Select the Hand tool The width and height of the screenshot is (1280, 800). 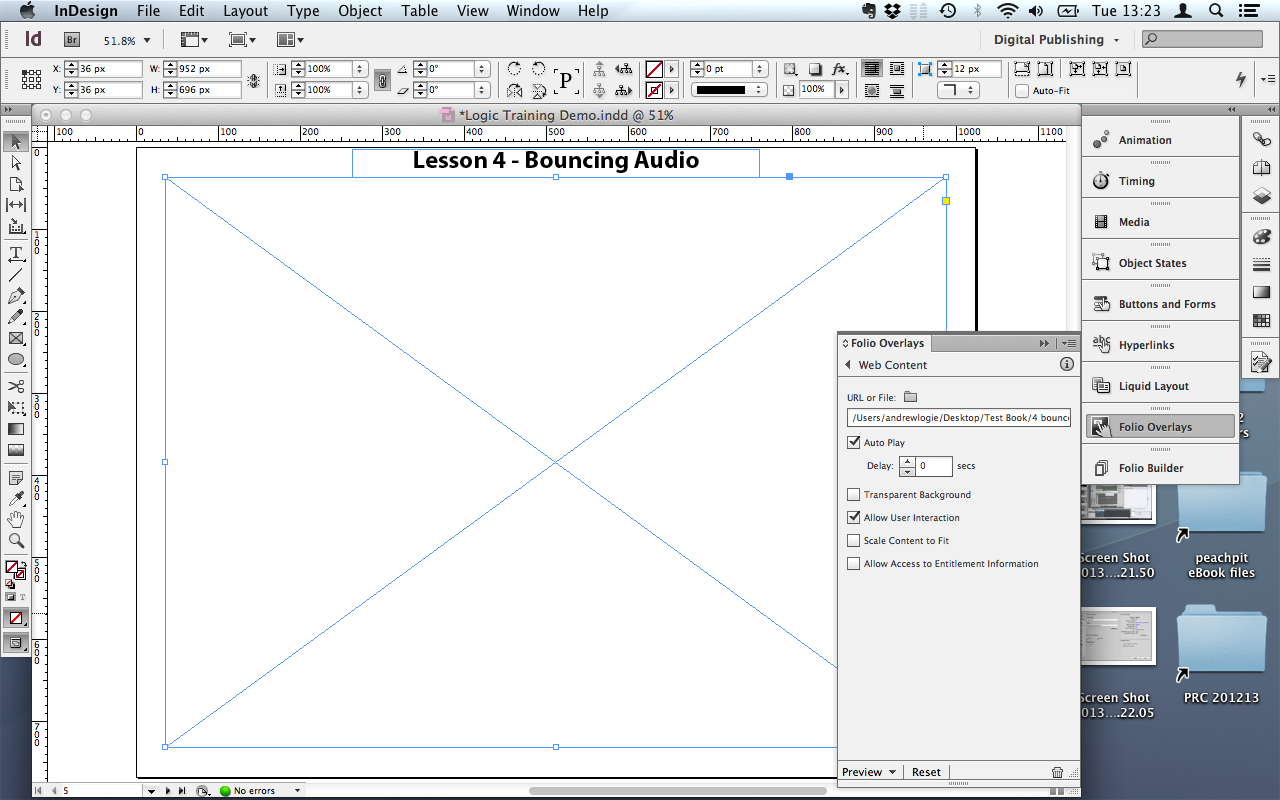[x=16, y=520]
